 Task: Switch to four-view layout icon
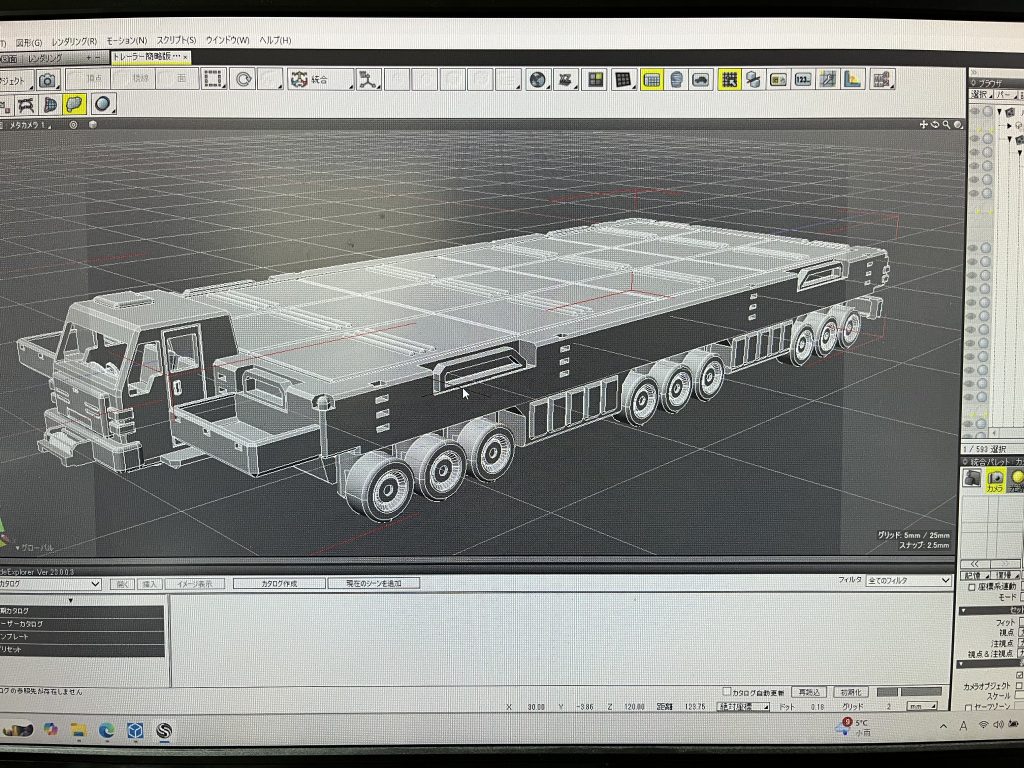pyautogui.click(x=596, y=79)
